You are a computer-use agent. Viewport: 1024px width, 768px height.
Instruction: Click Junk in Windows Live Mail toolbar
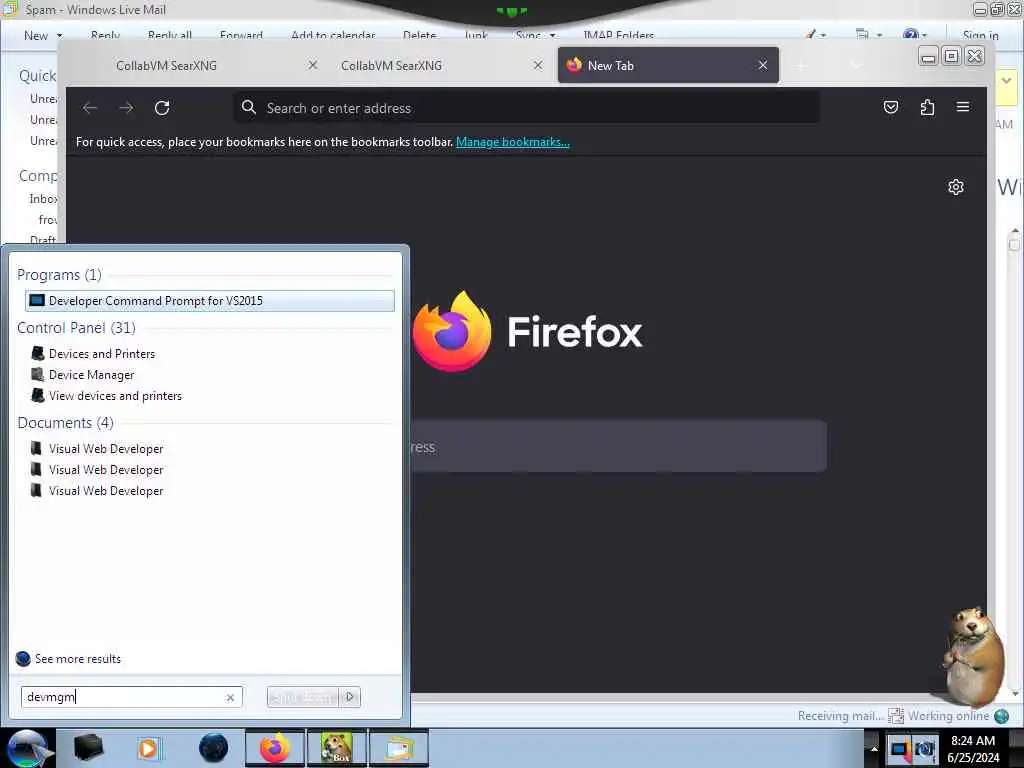476,36
